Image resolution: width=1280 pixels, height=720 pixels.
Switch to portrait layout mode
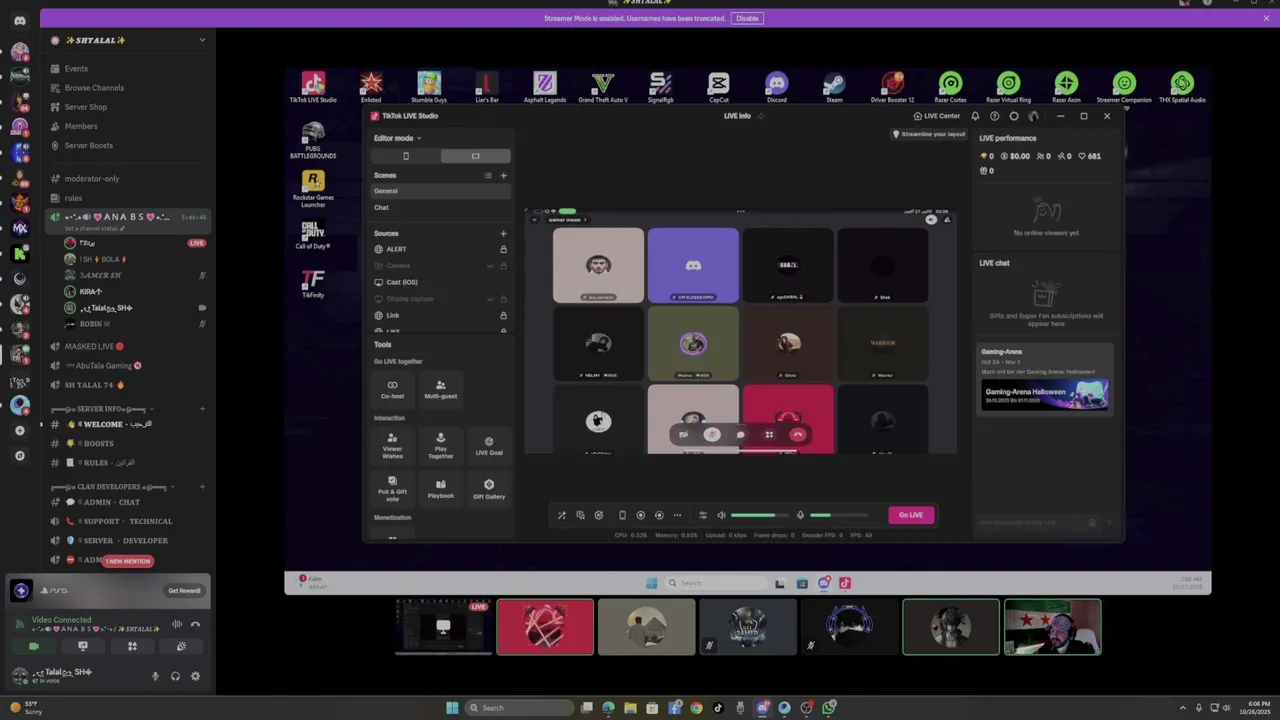click(406, 156)
